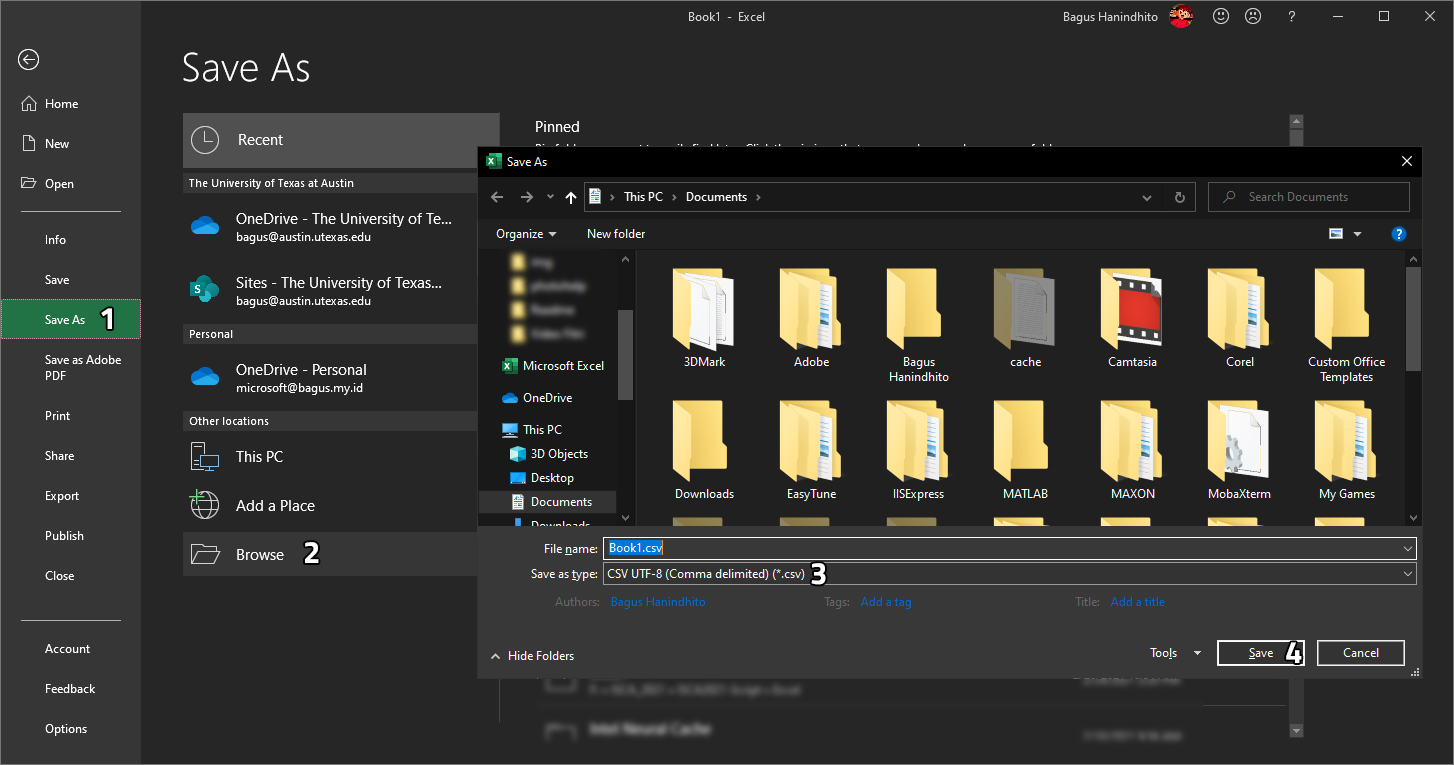Select the Recent locations entry
Image resolution: width=1454 pixels, height=765 pixels.
[341, 140]
